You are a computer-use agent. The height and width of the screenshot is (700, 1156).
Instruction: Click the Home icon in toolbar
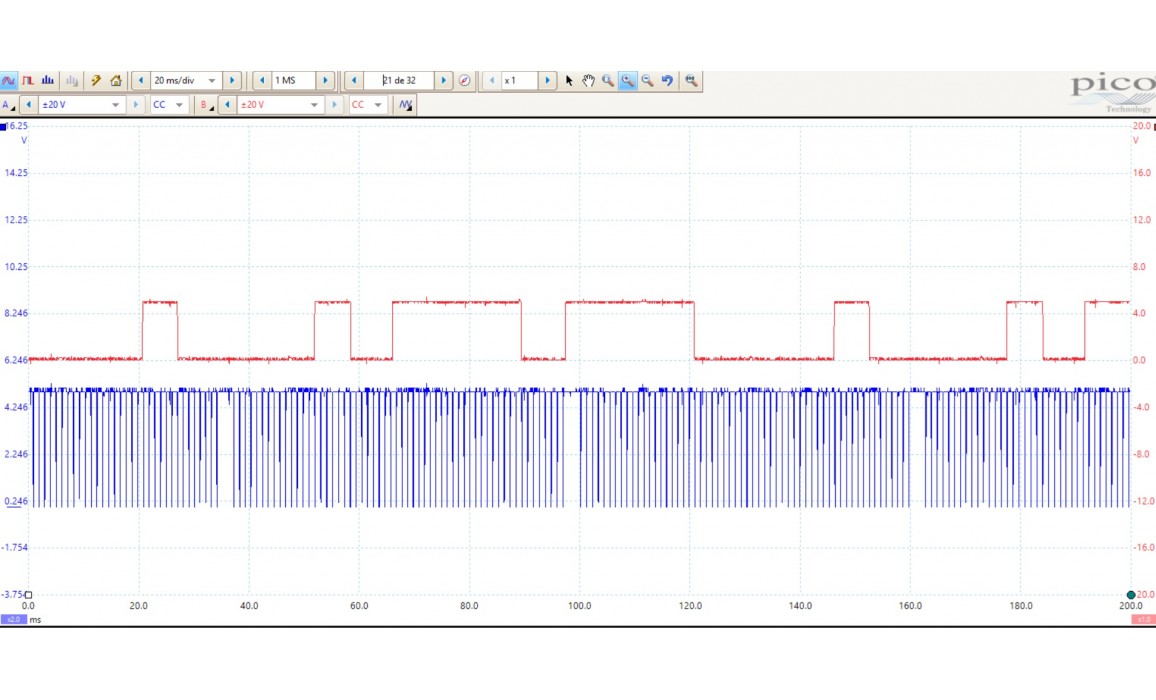pyautogui.click(x=116, y=81)
